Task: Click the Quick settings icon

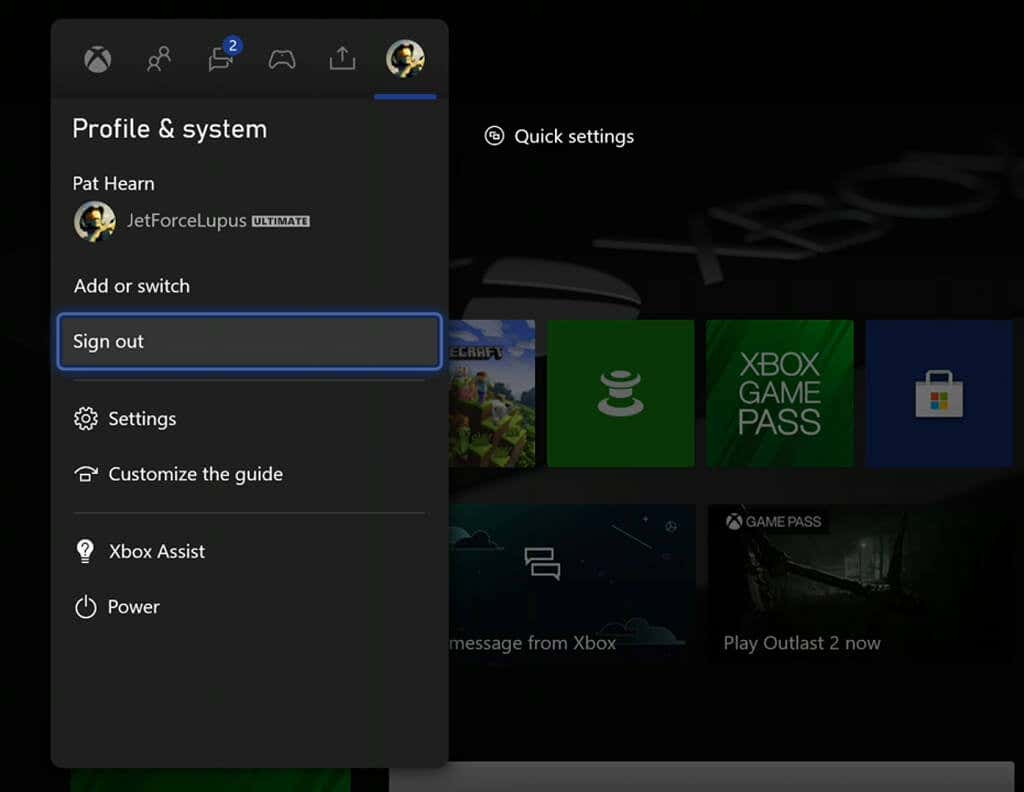Action: pos(495,136)
